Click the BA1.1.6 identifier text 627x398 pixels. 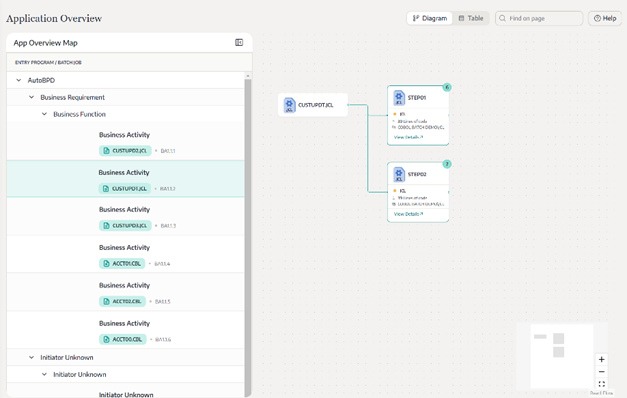163,340
